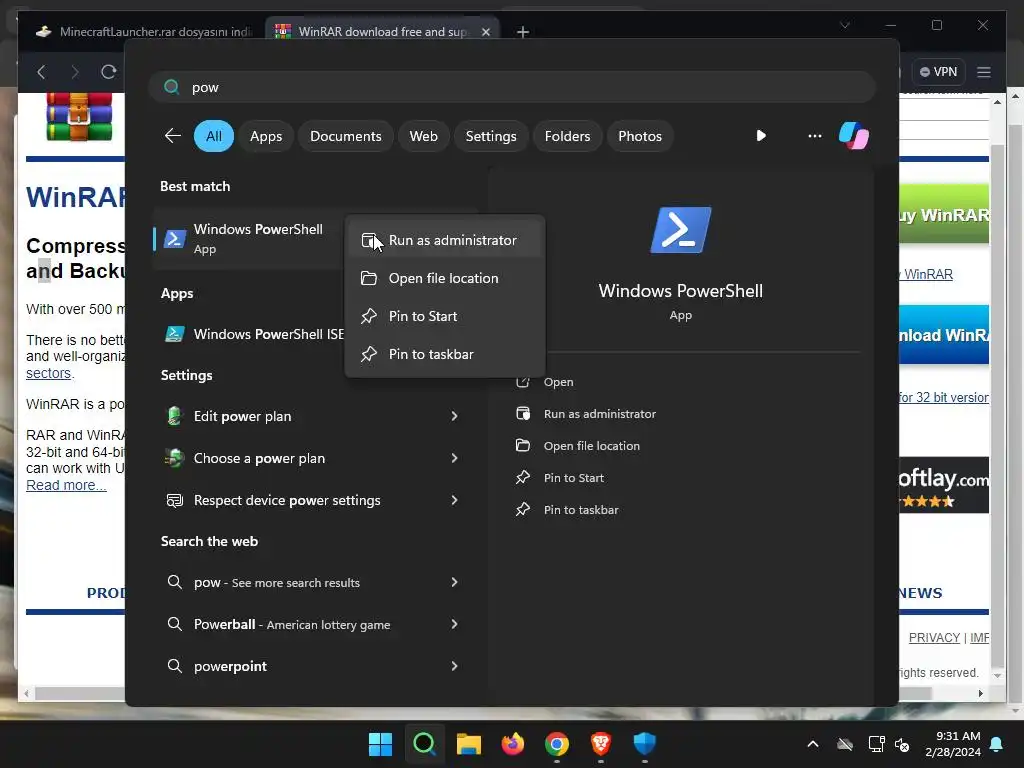The height and width of the screenshot is (768, 1024).
Task: Open the notification bell
Action: point(997,744)
